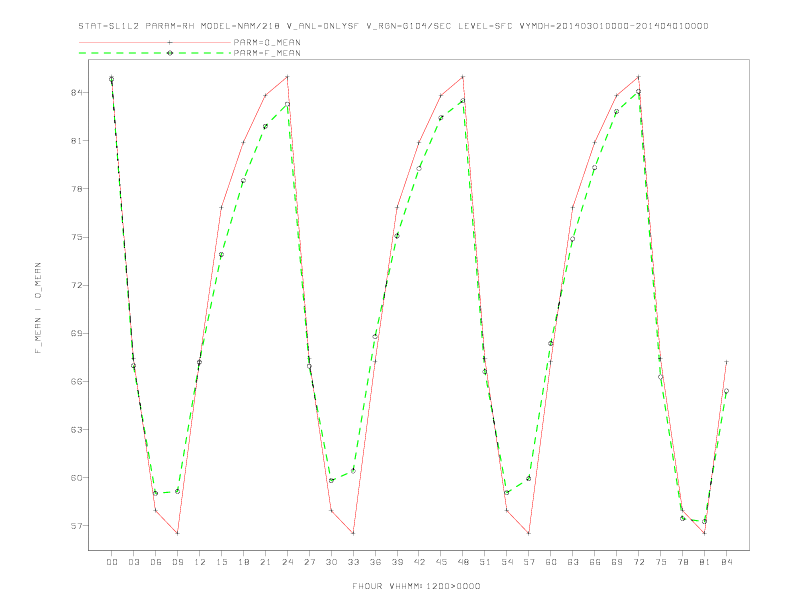Click forecast hour 45 on the horizontal axis
Viewport: 792px width, 612px height.
441,562
